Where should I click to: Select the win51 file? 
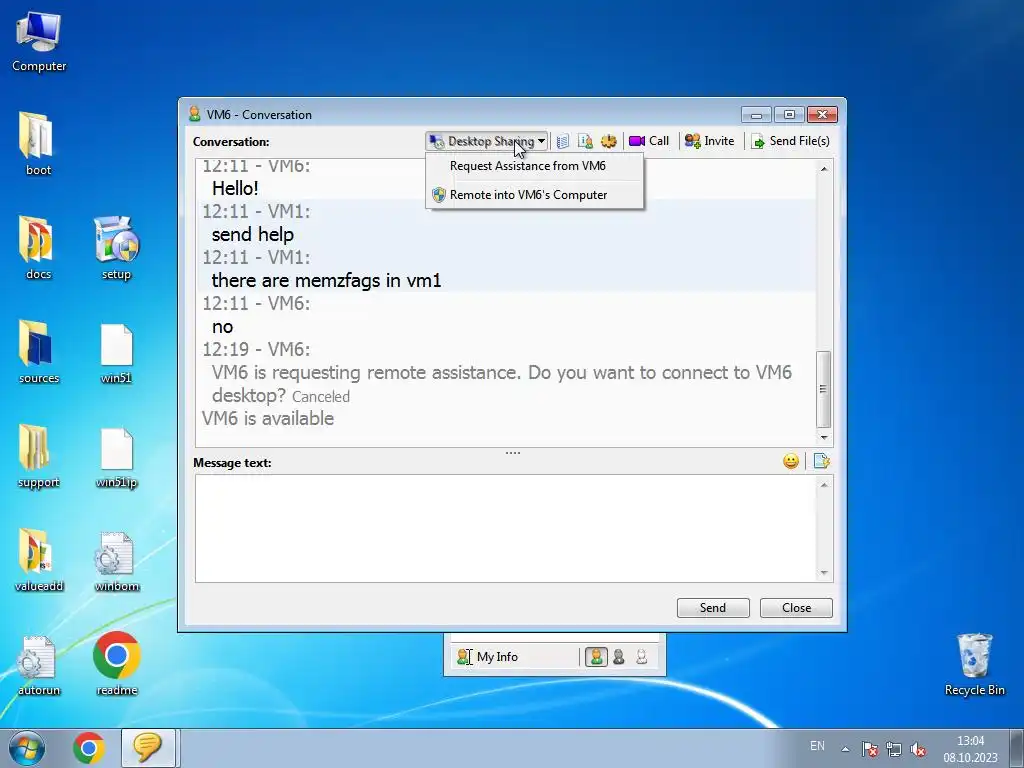tap(116, 353)
